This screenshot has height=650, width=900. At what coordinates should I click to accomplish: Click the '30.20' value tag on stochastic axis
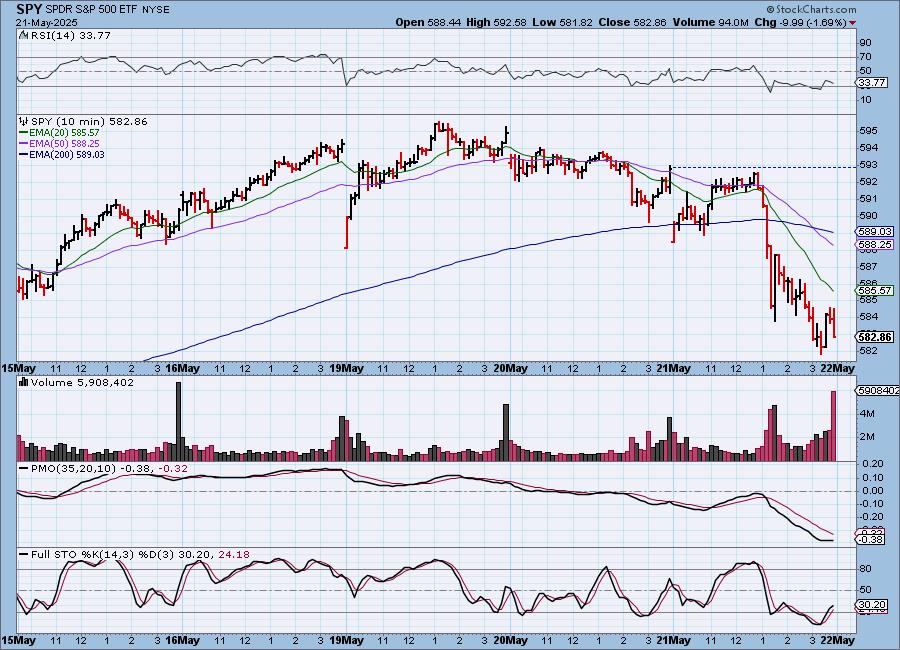(872, 605)
